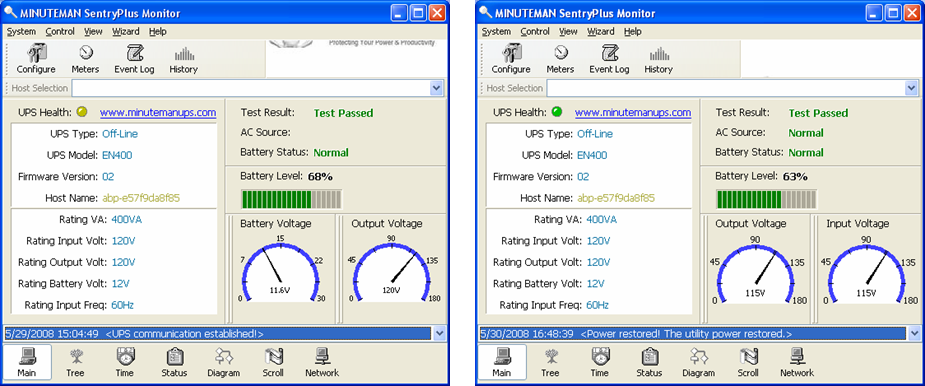The height and width of the screenshot is (386, 925).
Task: Click the Test Passed result in left window
Action: pos(343,113)
